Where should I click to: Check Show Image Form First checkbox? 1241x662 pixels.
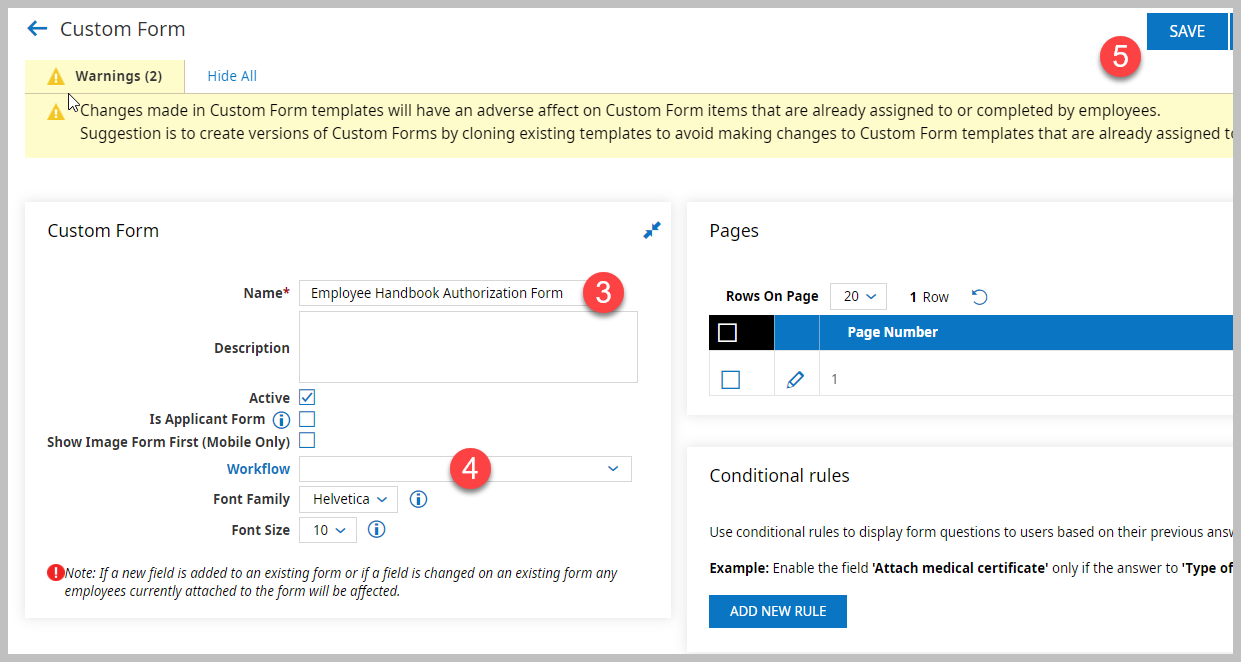(x=308, y=441)
